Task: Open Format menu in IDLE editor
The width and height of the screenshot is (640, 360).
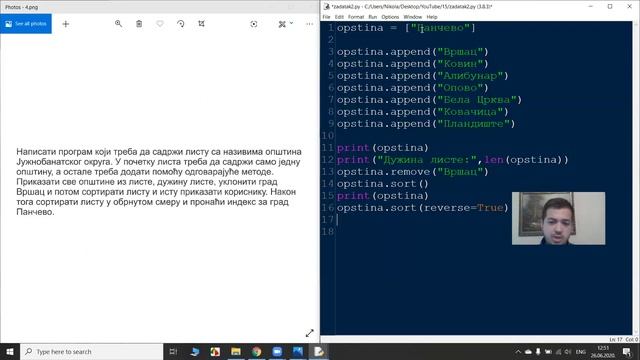Action: point(356,17)
